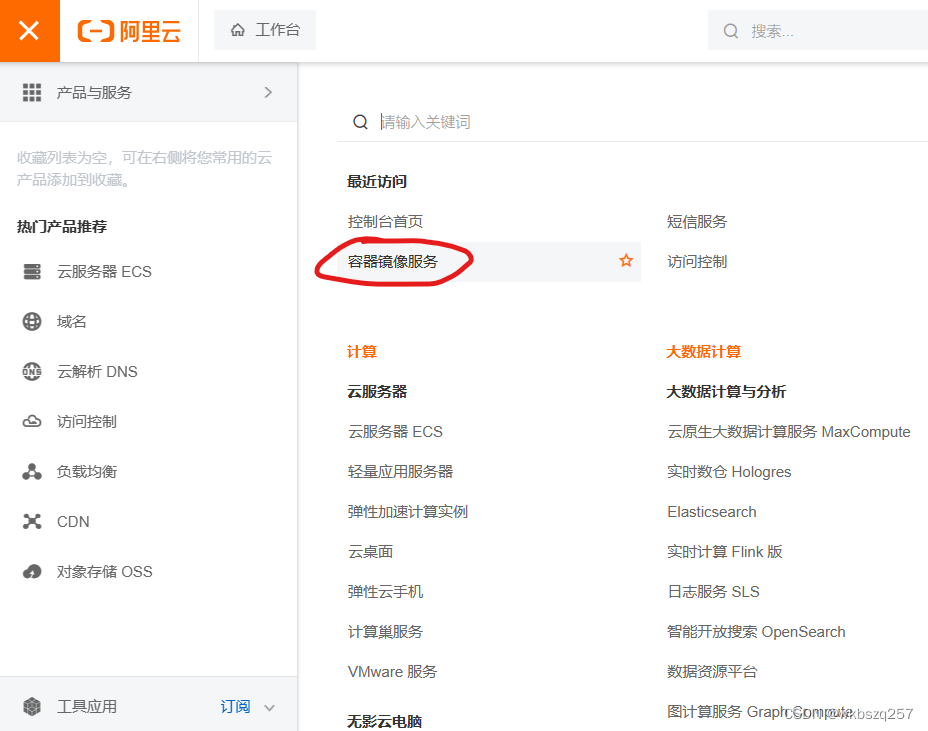928x731 pixels.
Task: Close the side menu with the X button
Action: [x=29, y=30]
